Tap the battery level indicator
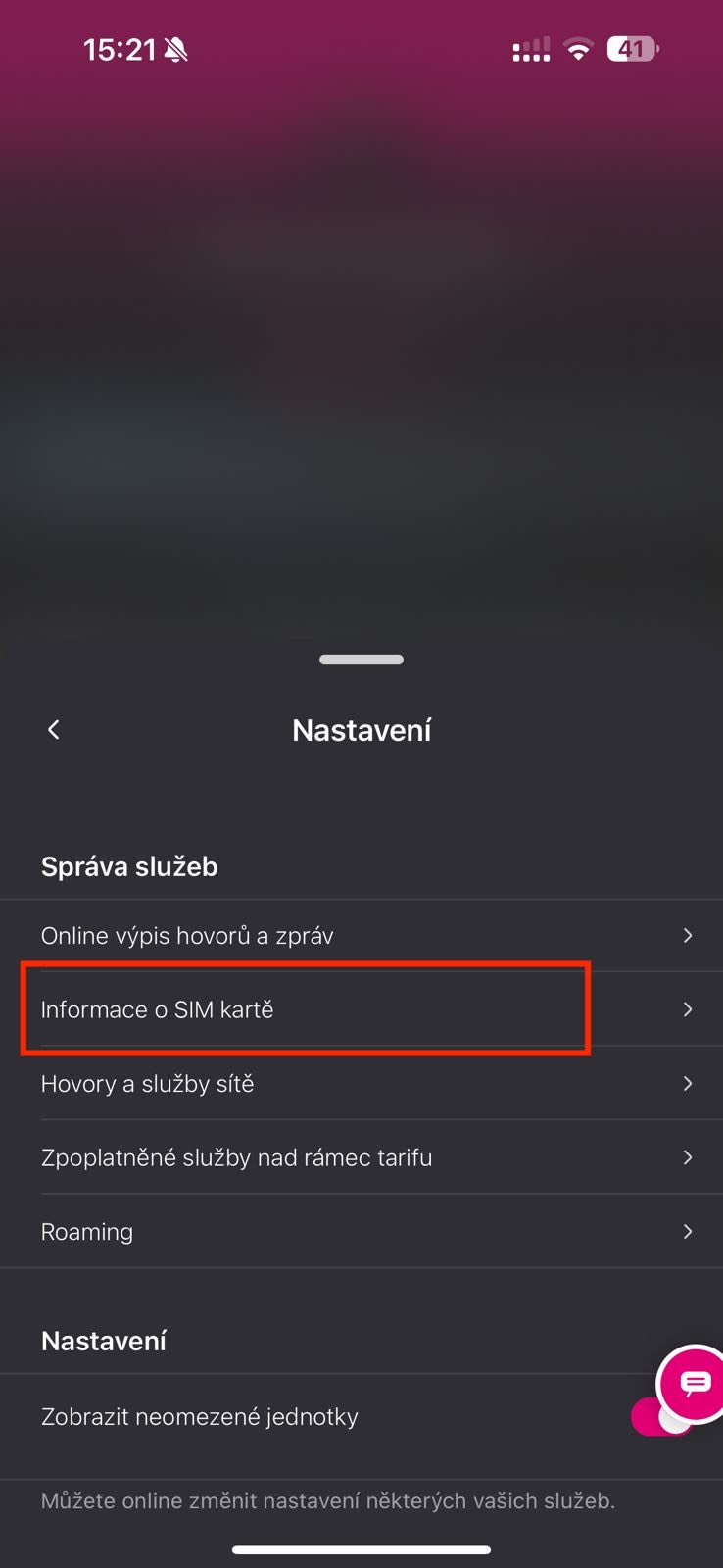This screenshot has width=723, height=1568. [633, 49]
